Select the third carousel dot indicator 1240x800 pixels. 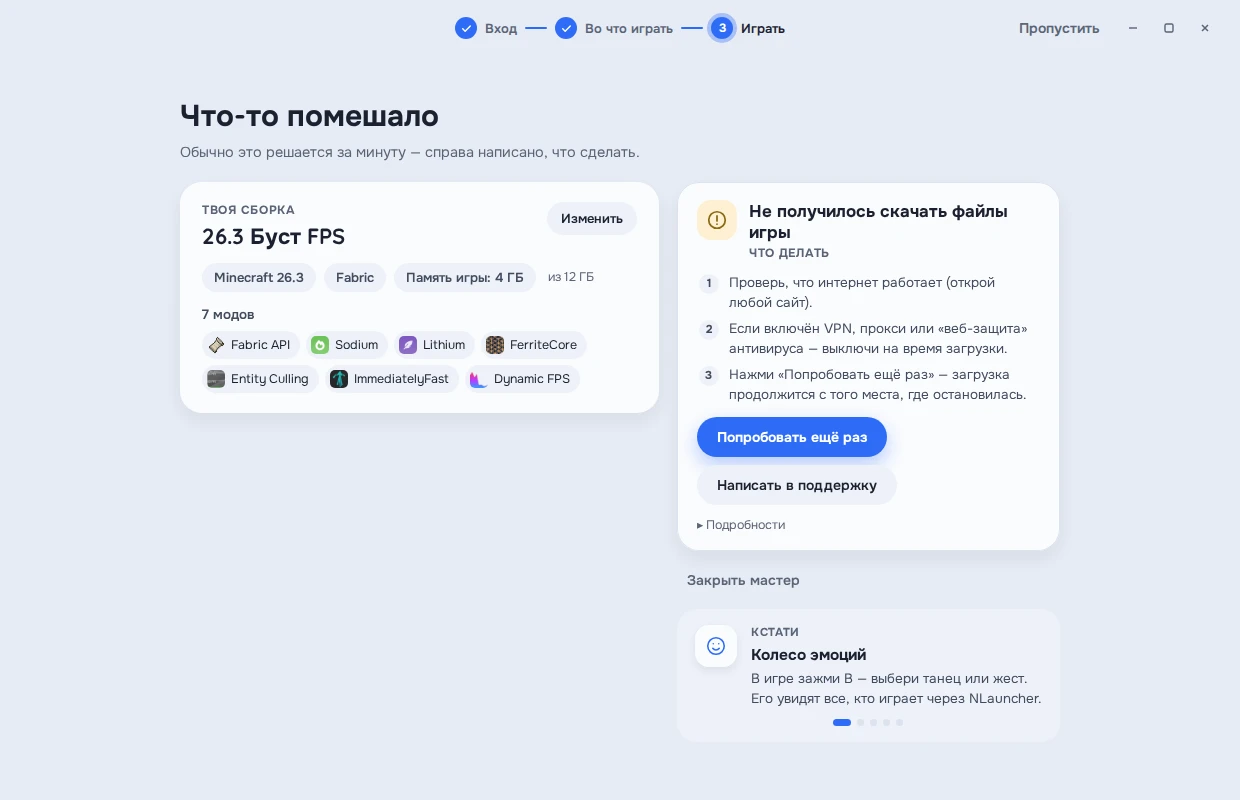(873, 722)
